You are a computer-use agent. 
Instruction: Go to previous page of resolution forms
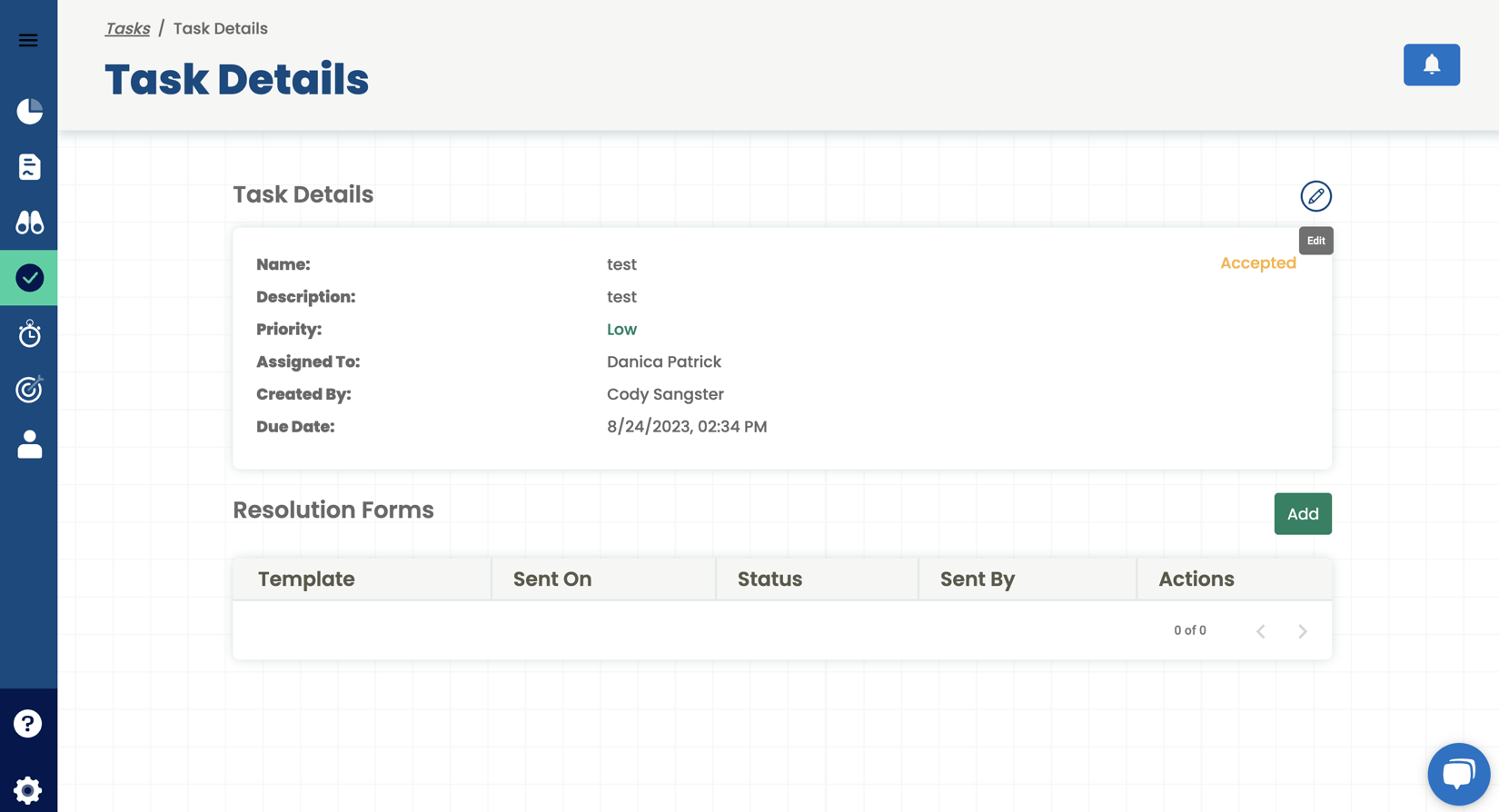[1261, 631]
